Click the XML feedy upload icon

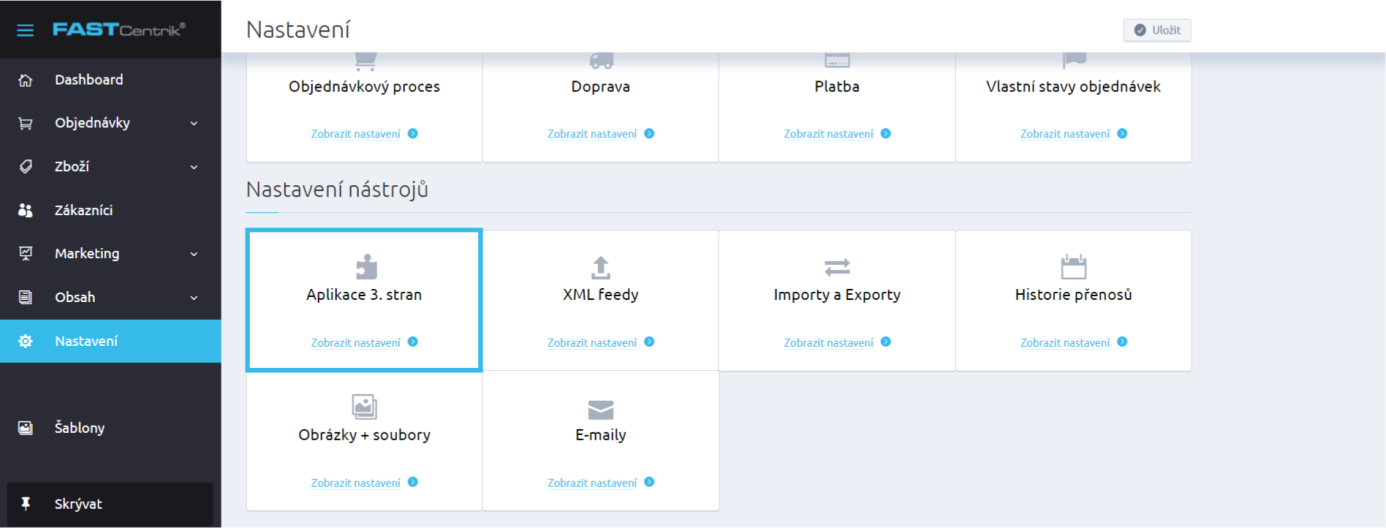coord(600,267)
